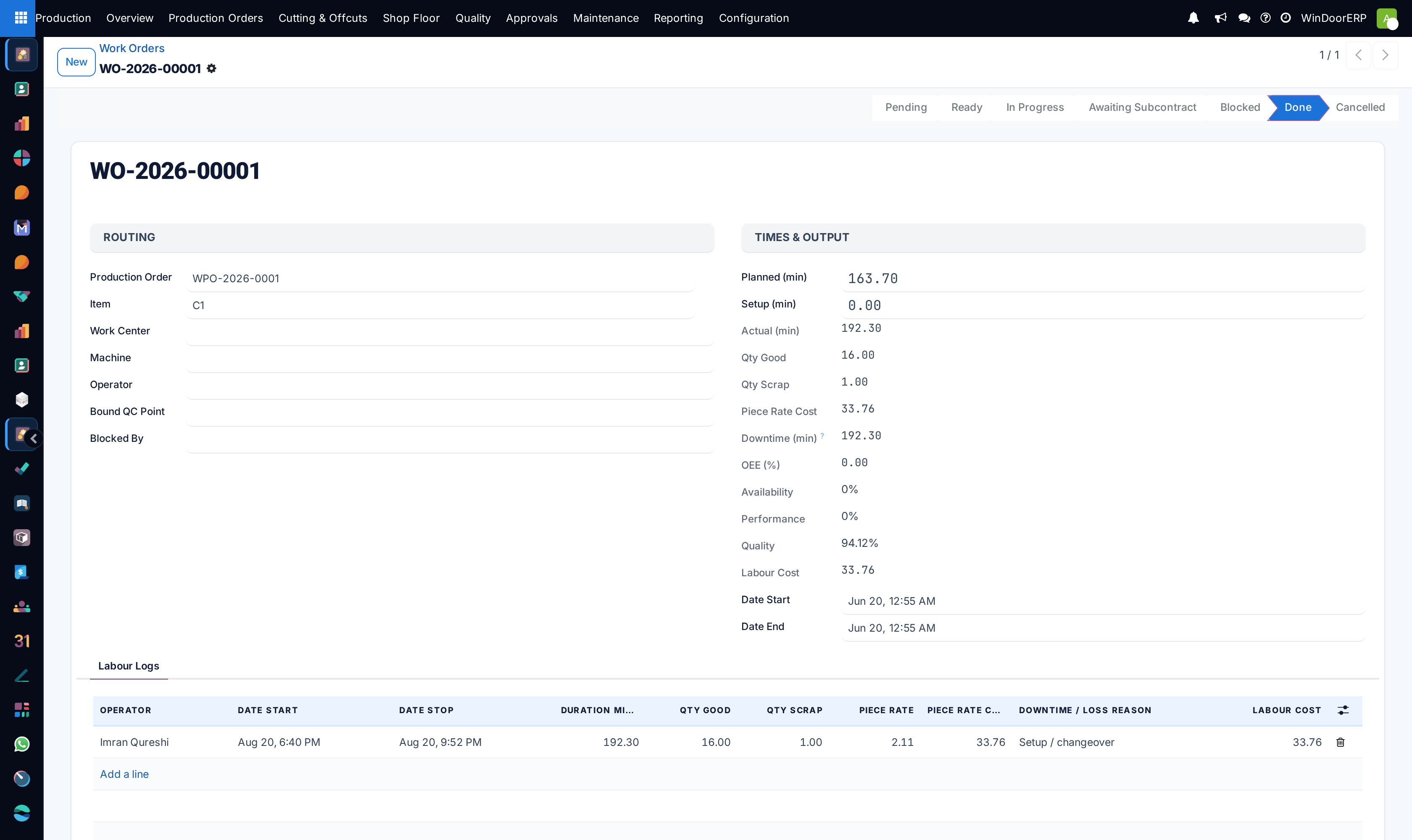This screenshot has height=840, width=1412.
Task: Set status to Awaiting Subcontract
Action: (1142, 108)
